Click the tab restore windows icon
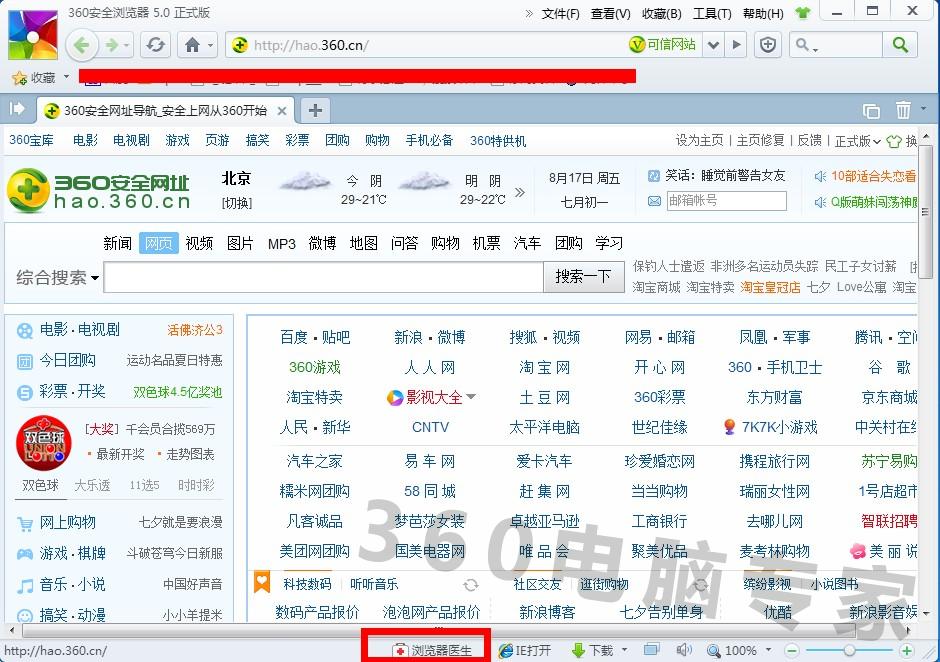Viewport: 940px width, 662px height. coord(871,111)
